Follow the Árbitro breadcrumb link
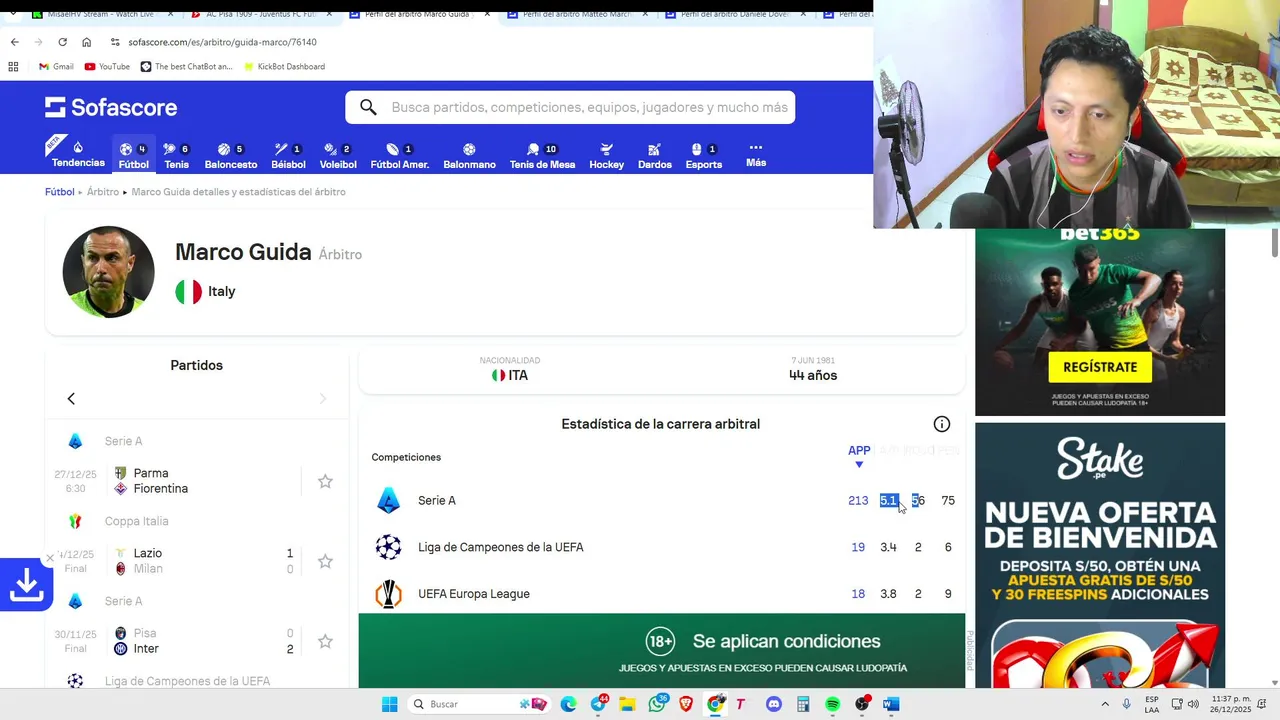This screenshot has width=1280, height=720. click(x=103, y=192)
